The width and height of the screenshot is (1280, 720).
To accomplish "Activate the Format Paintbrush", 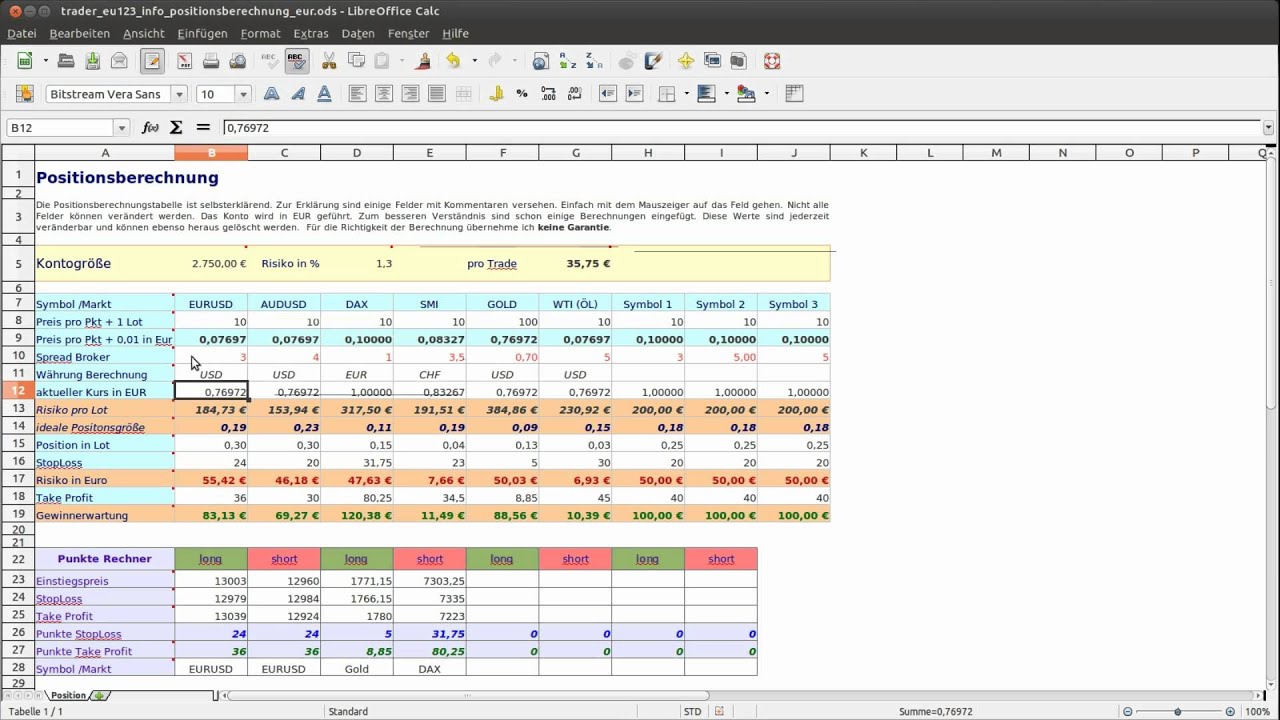I will point(423,61).
